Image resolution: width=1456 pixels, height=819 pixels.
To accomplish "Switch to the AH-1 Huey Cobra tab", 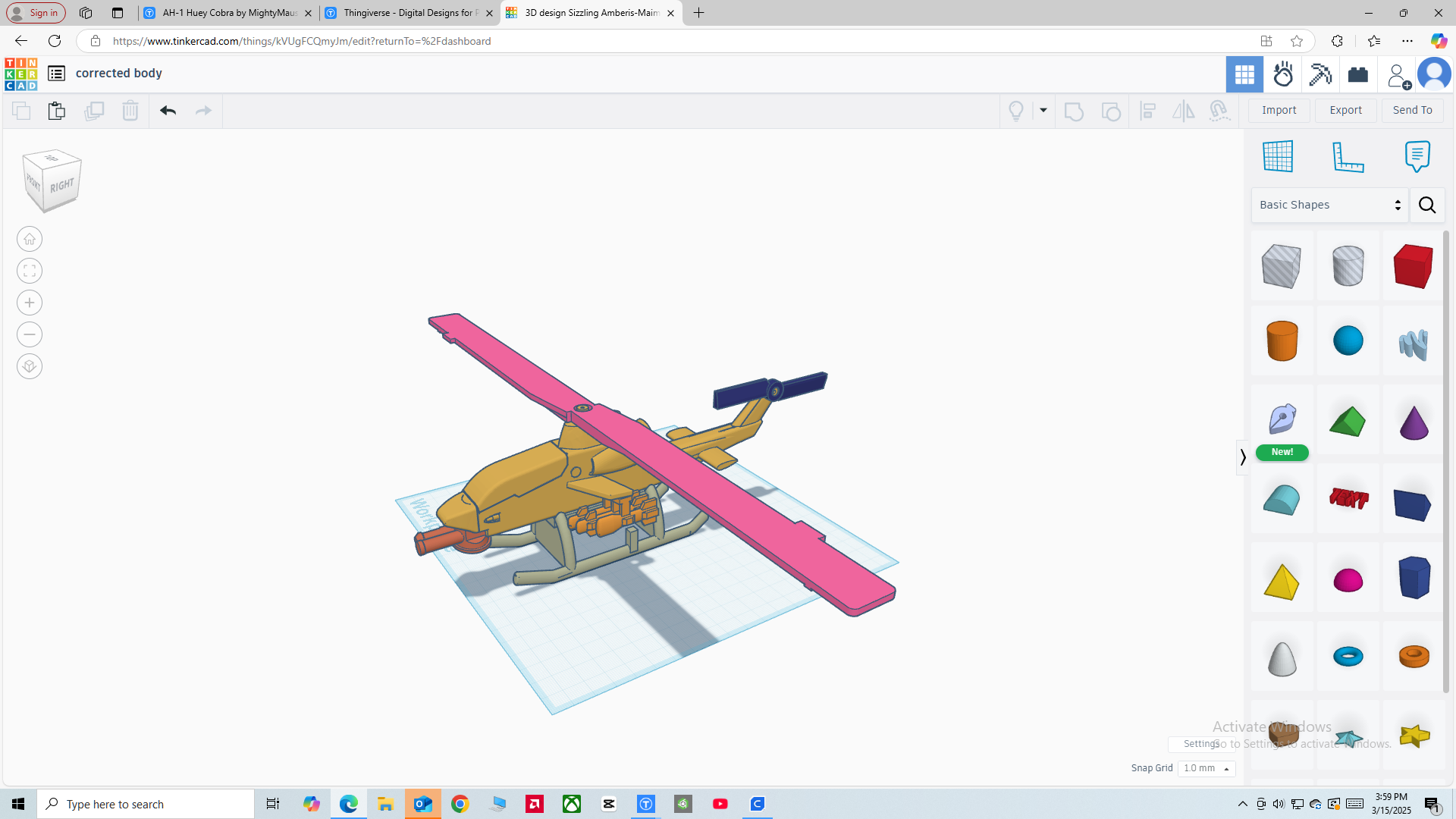I will 228,13.
